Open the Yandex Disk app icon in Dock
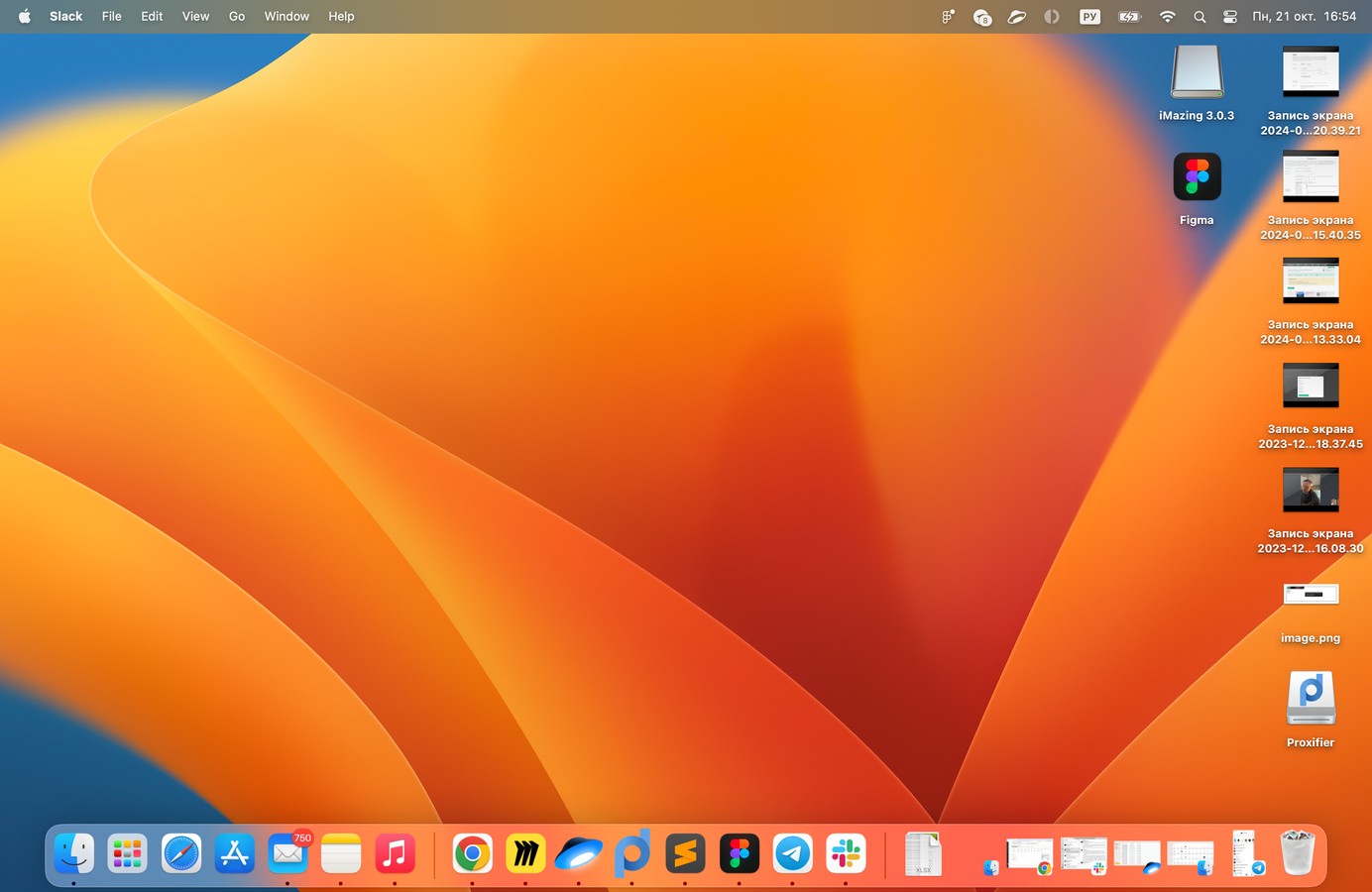 579,853
